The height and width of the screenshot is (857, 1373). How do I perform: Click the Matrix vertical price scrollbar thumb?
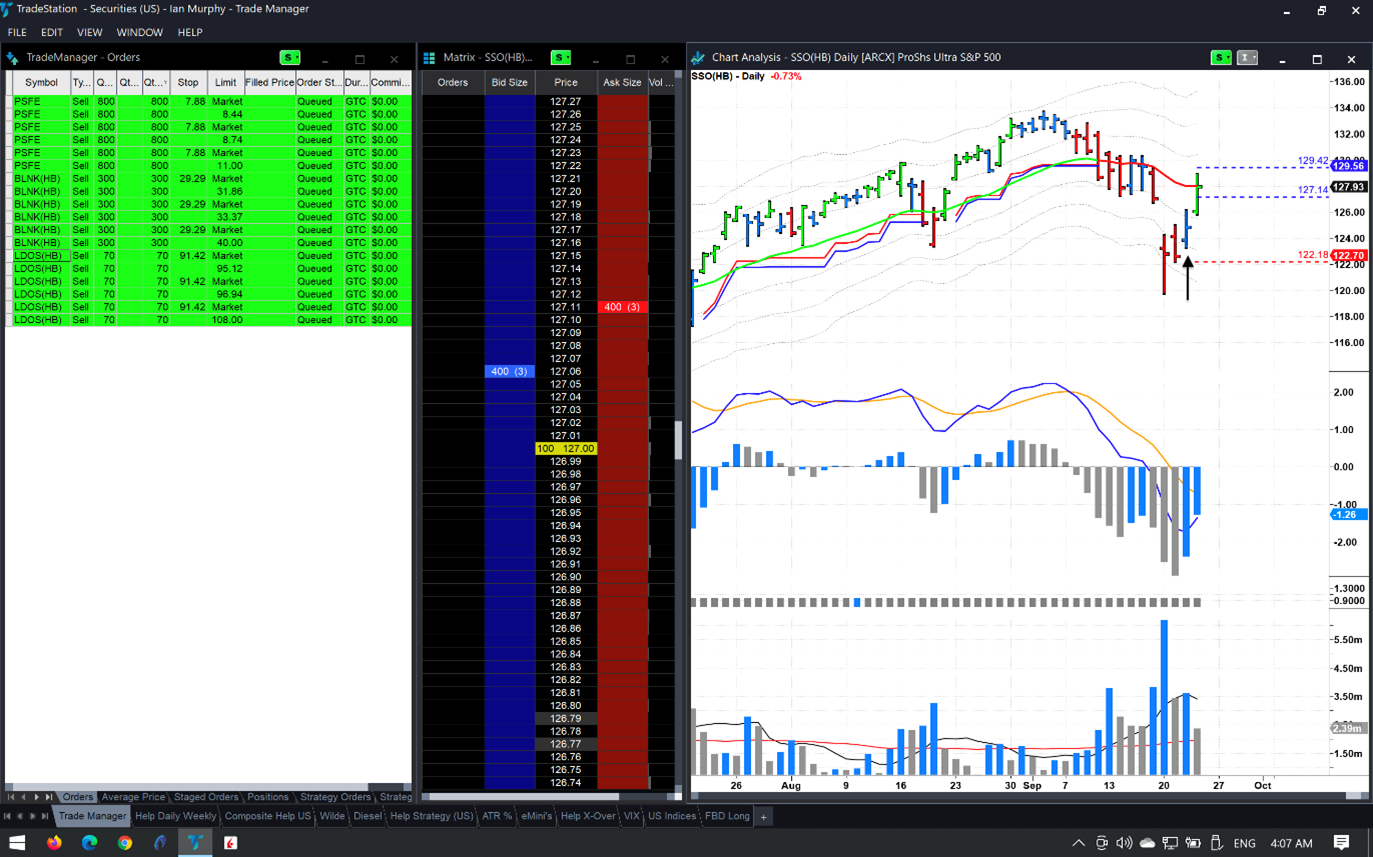(678, 440)
